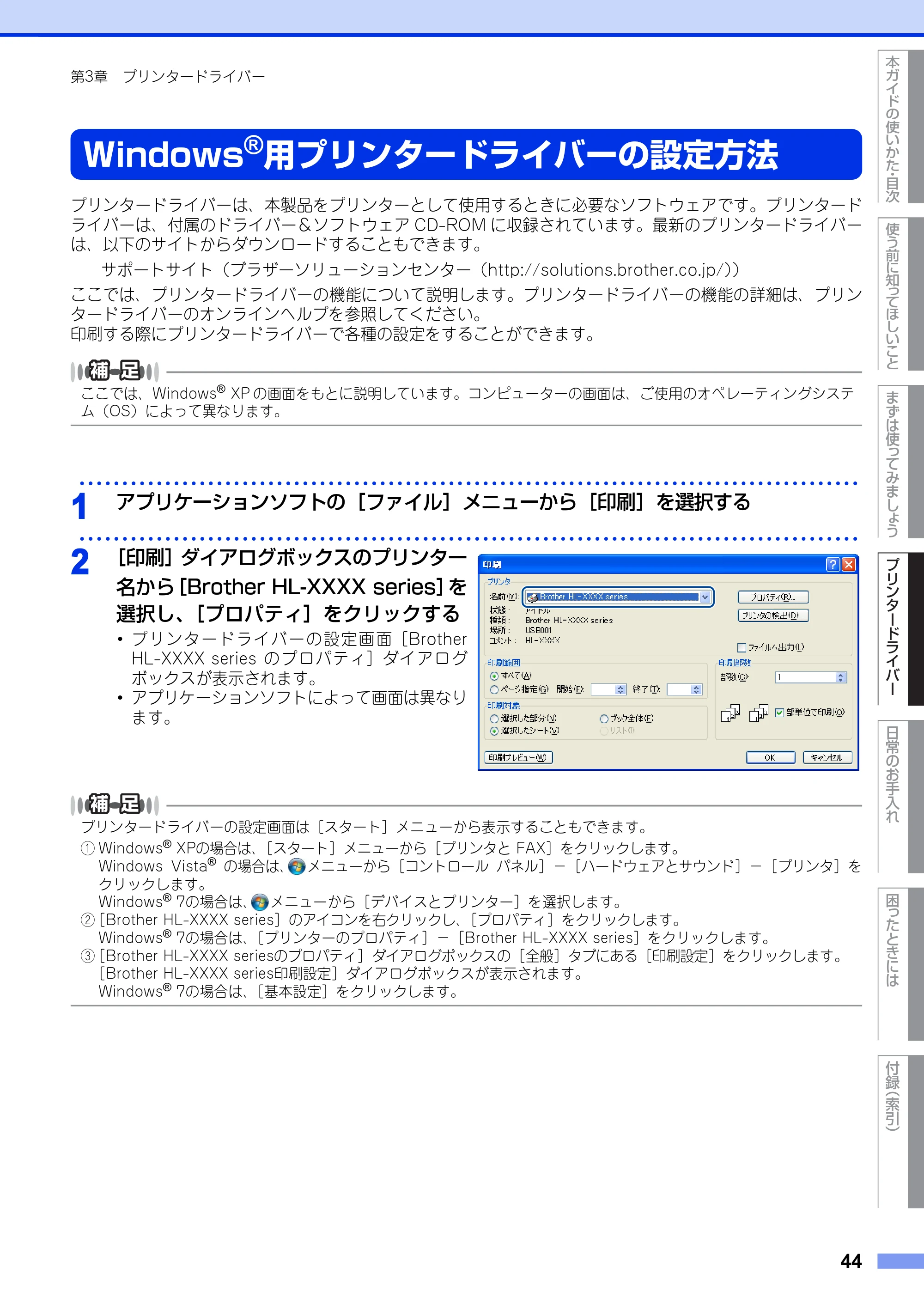
Task: Open the 困ったときには side tab
Action: [x=901, y=964]
